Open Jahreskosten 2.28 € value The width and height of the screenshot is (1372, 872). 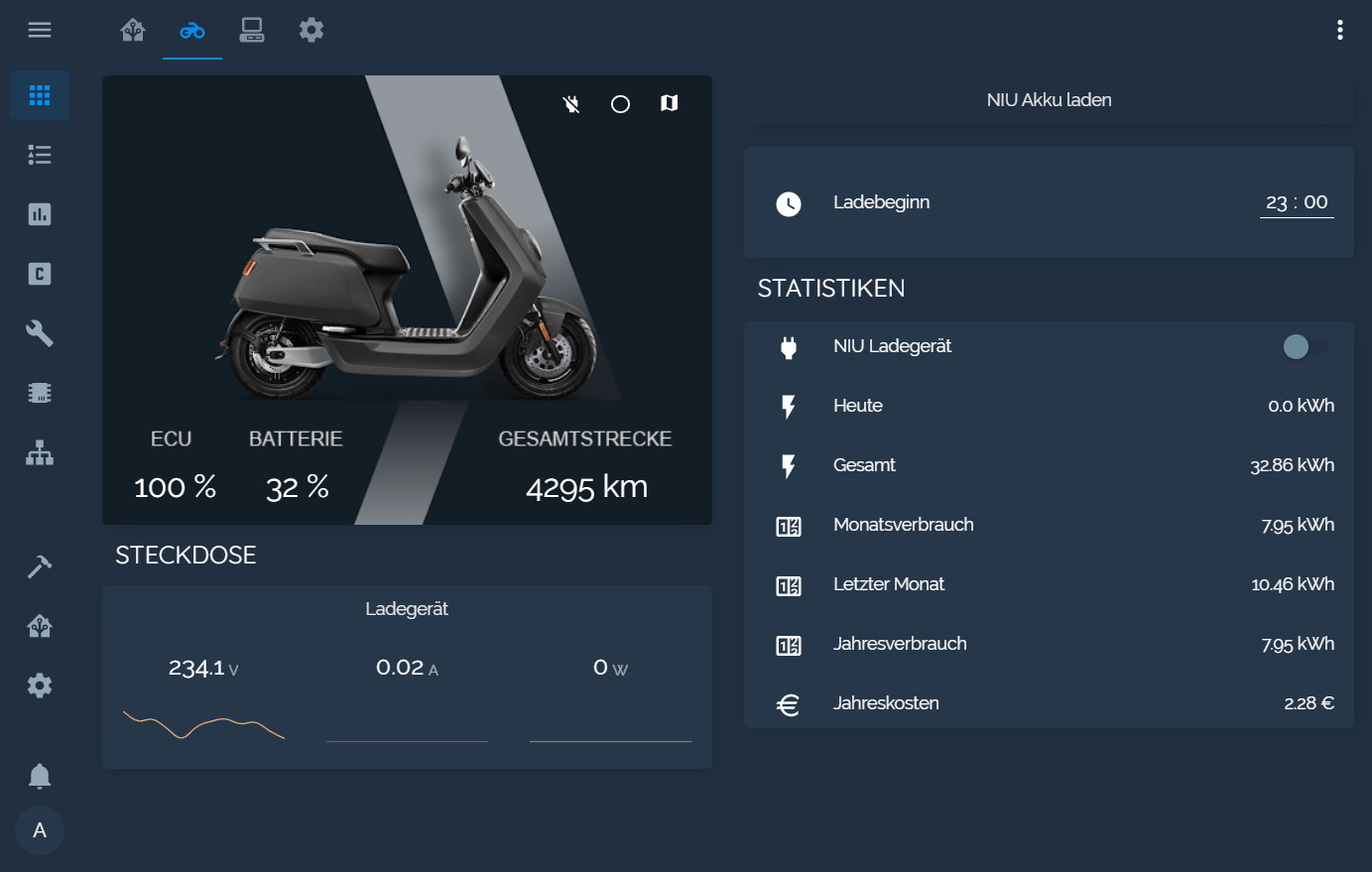1309,703
